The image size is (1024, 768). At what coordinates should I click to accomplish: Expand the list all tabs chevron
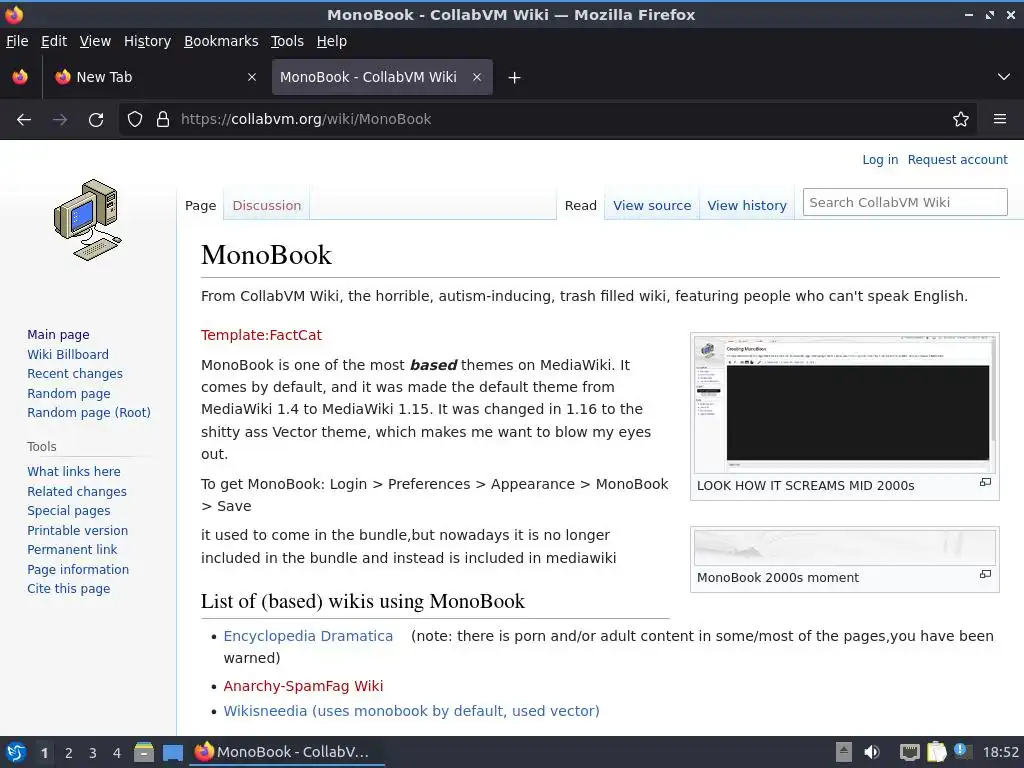pos(1004,77)
